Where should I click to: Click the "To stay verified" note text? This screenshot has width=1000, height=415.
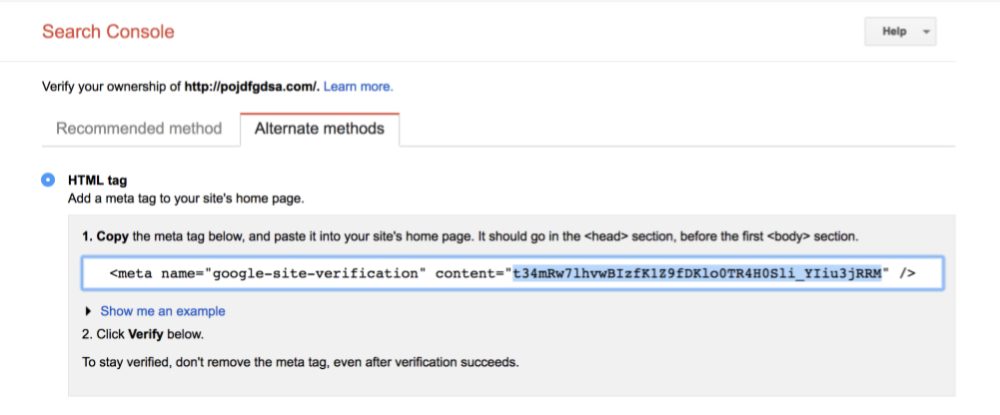click(x=300, y=361)
